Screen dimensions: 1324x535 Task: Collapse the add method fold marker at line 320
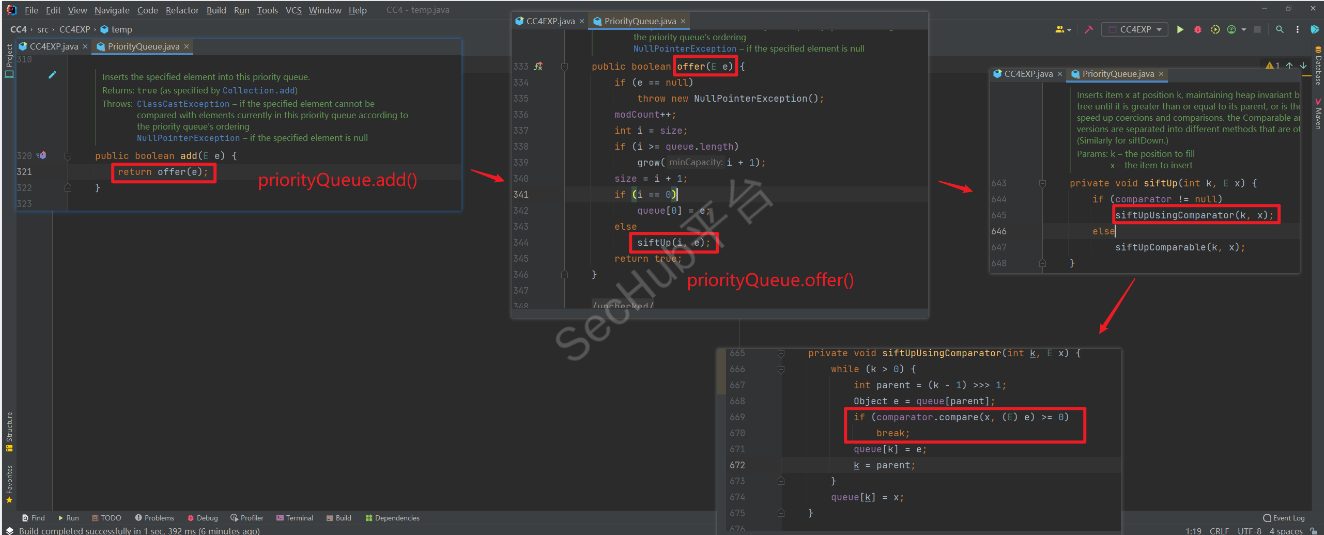(67, 156)
